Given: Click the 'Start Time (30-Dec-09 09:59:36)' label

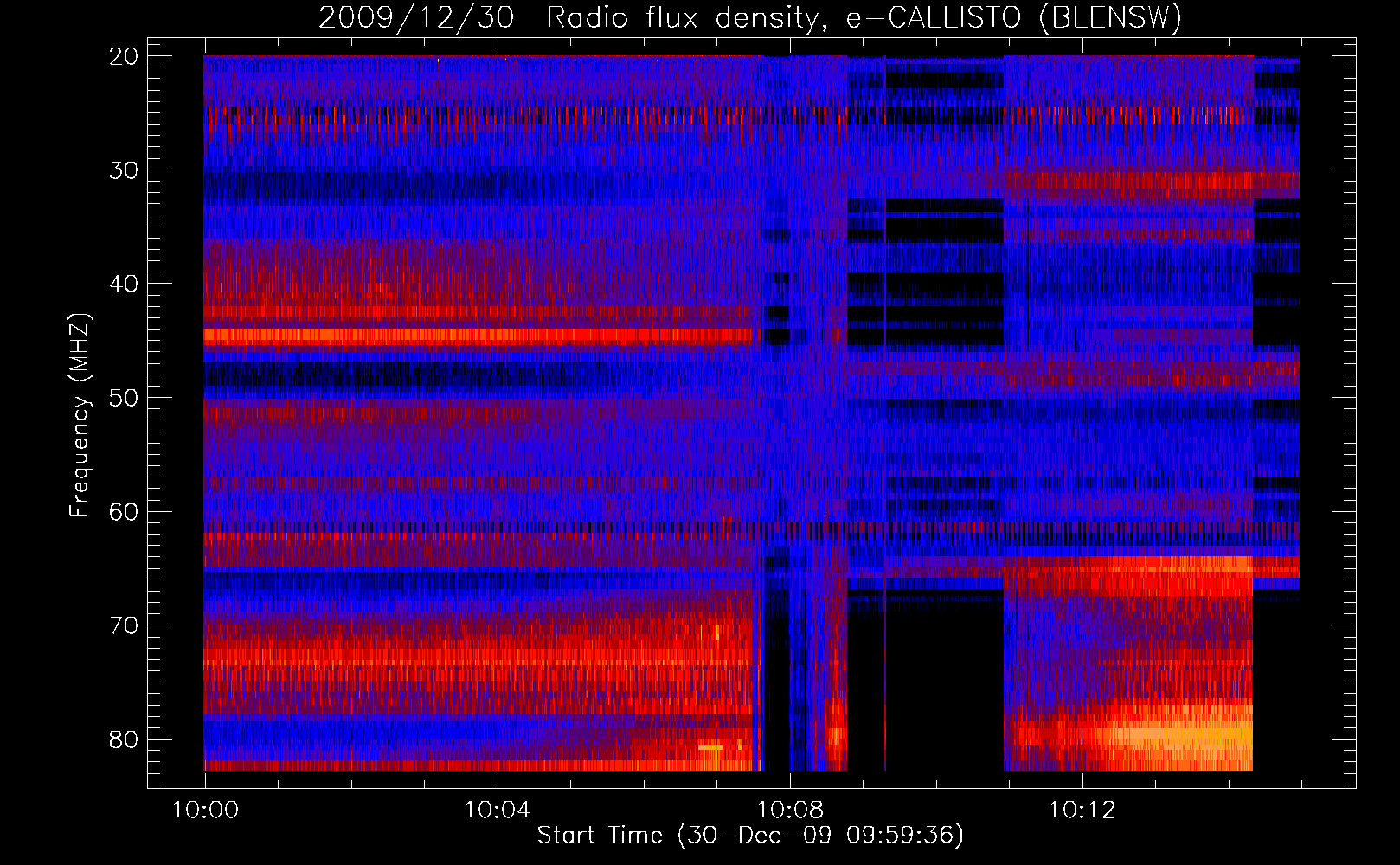Looking at the screenshot, I should (x=750, y=835).
